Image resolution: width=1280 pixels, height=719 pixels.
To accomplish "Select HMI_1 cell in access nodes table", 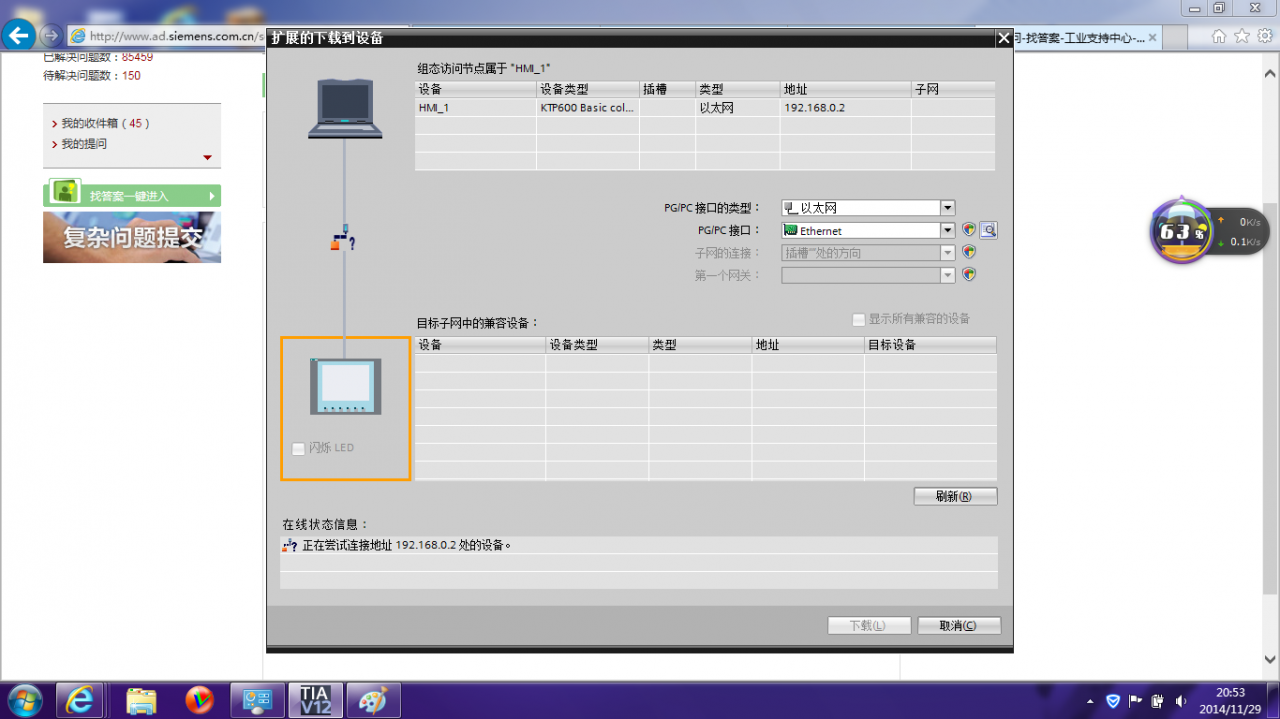I will pyautogui.click(x=476, y=107).
